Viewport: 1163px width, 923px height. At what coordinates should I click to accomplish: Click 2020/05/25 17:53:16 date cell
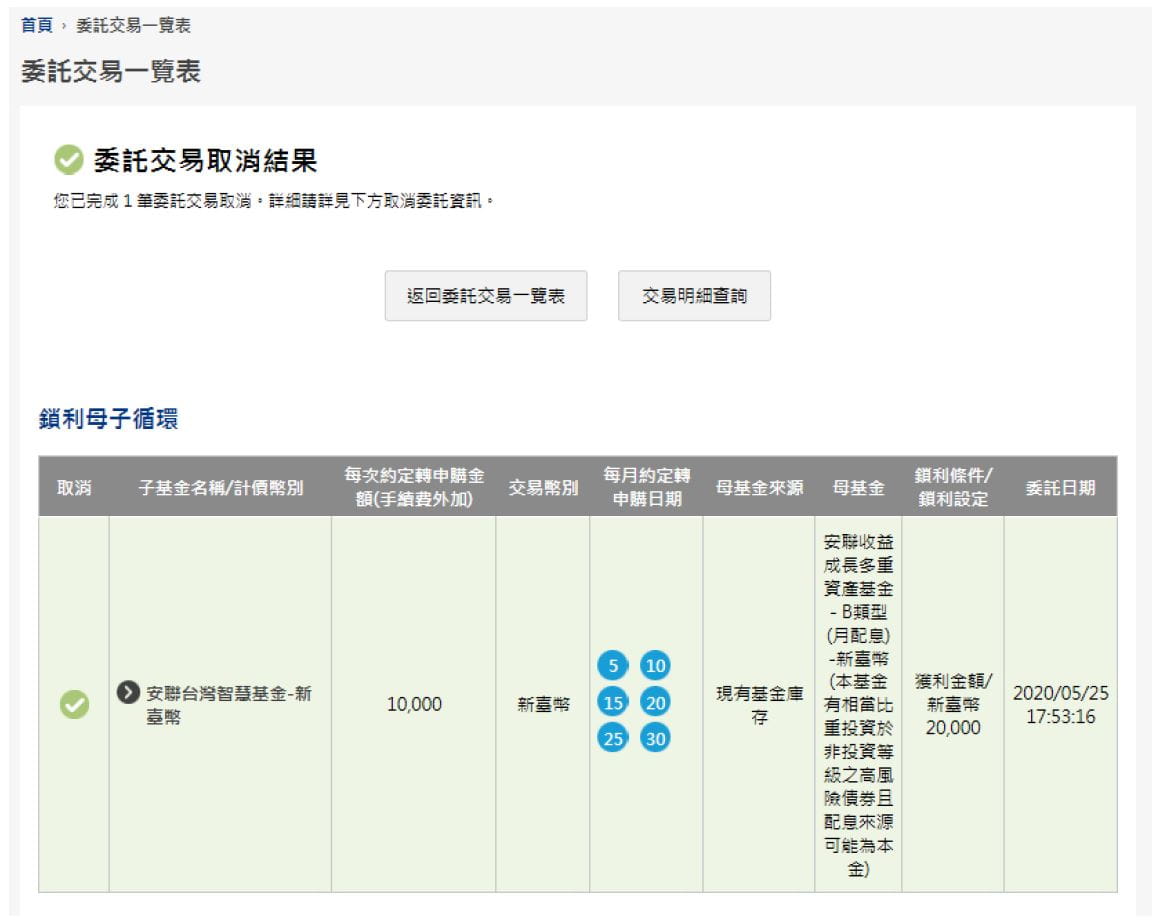pyautogui.click(x=1061, y=705)
